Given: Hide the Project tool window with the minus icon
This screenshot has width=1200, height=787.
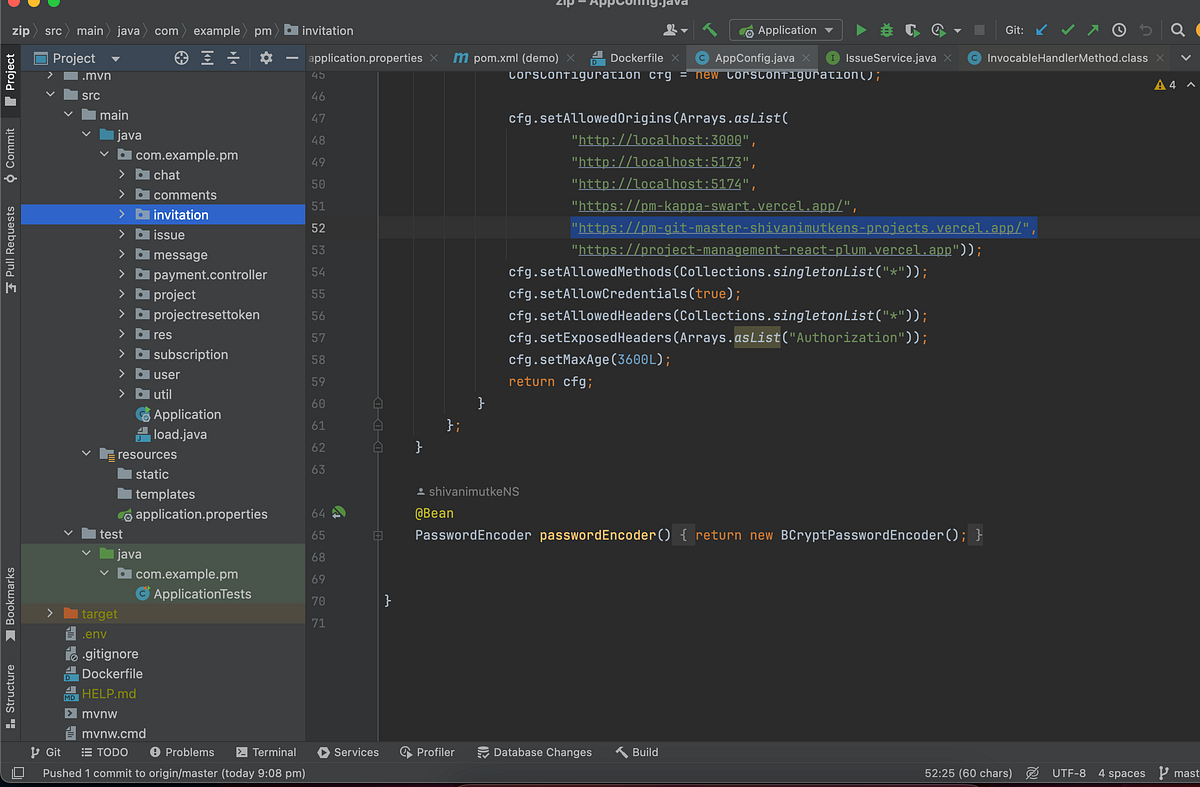Looking at the screenshot, I should 292,58.
